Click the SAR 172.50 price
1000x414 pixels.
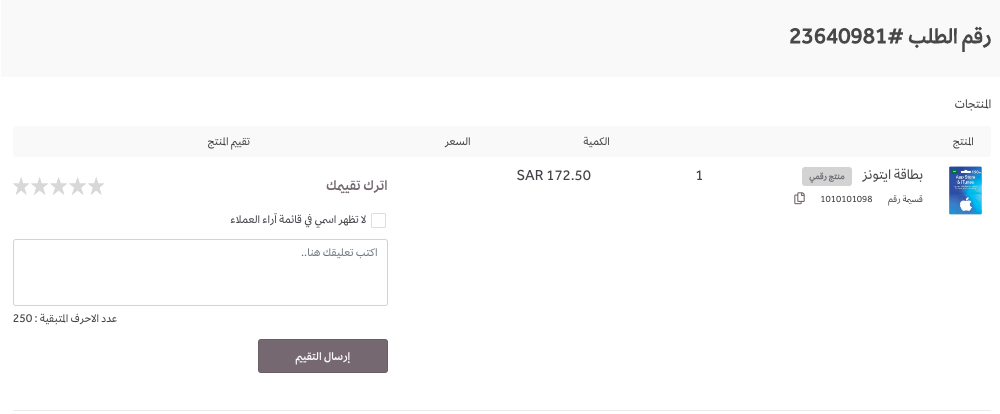(554, 175)
